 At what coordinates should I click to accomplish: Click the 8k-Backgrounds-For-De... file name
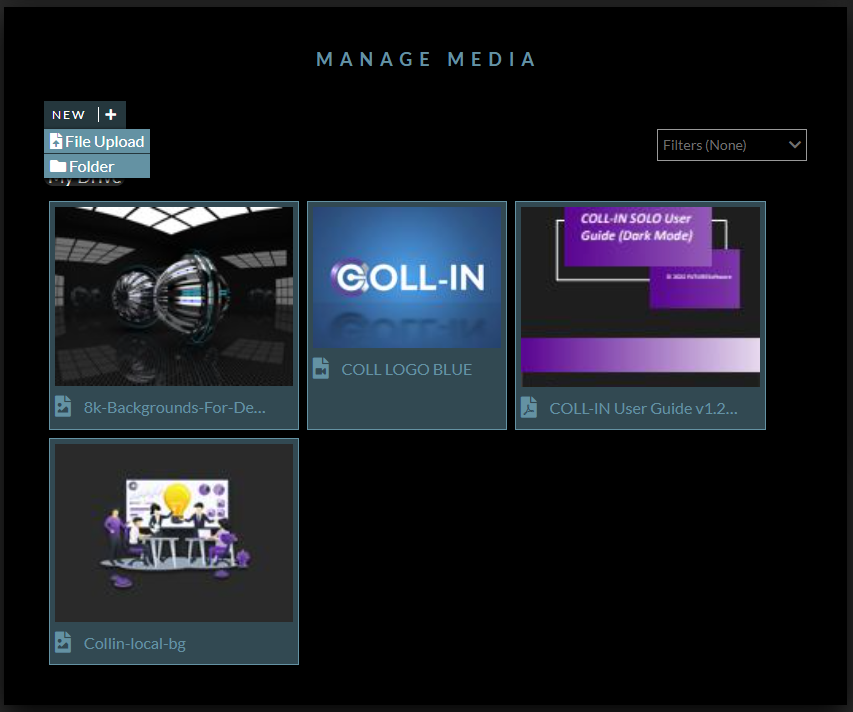(x=175, y=408)
